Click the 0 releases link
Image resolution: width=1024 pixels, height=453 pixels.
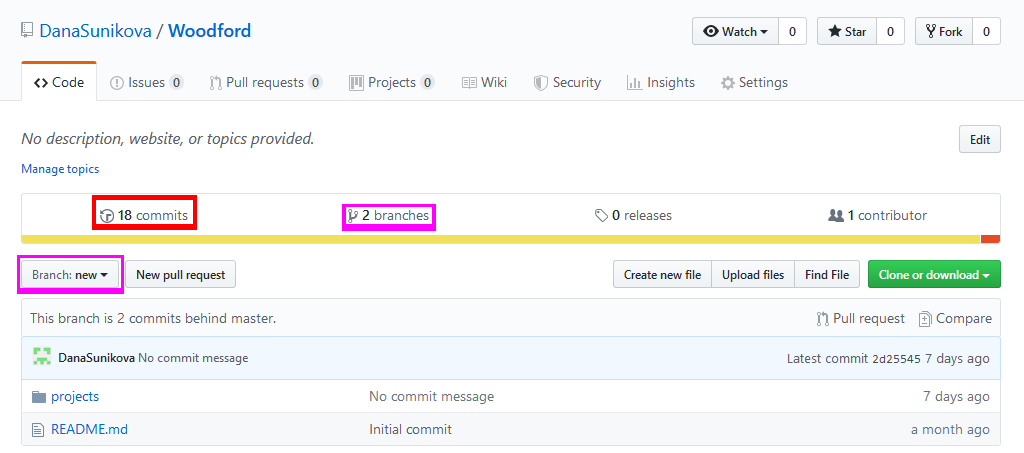633,215
